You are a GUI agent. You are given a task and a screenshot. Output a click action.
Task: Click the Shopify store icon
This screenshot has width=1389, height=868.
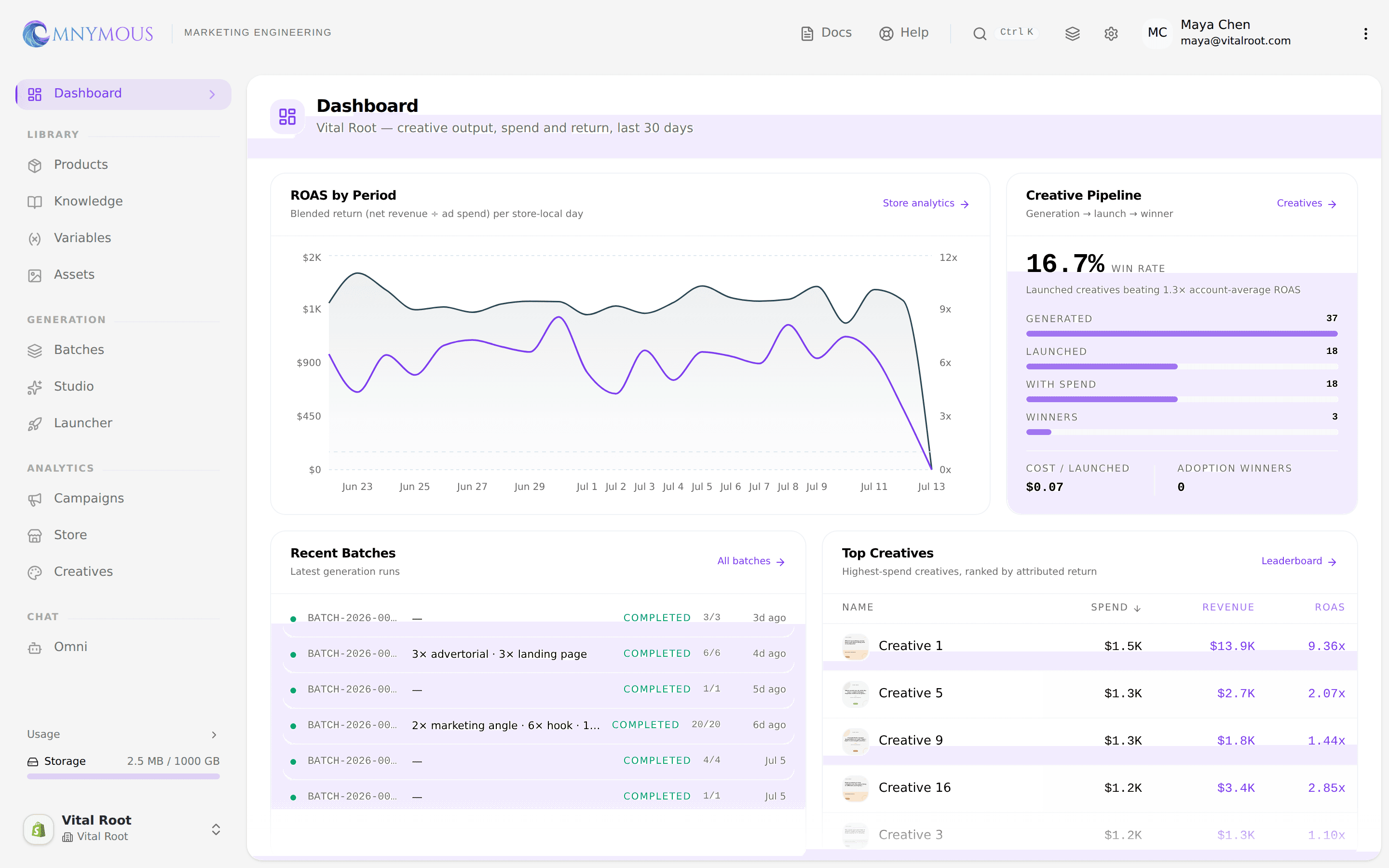[x=39, y=829]
